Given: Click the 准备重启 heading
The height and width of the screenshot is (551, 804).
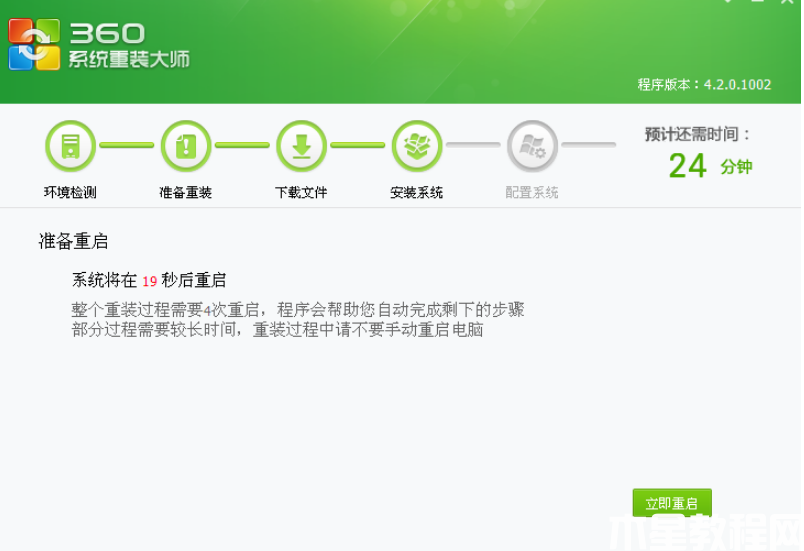Looking at the screenshot, I should tap(73, 241).
